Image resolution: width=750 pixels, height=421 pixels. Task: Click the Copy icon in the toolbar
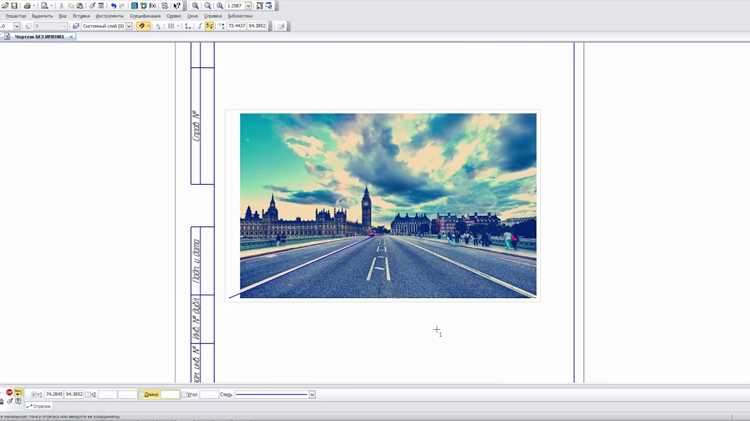point(71,6)
